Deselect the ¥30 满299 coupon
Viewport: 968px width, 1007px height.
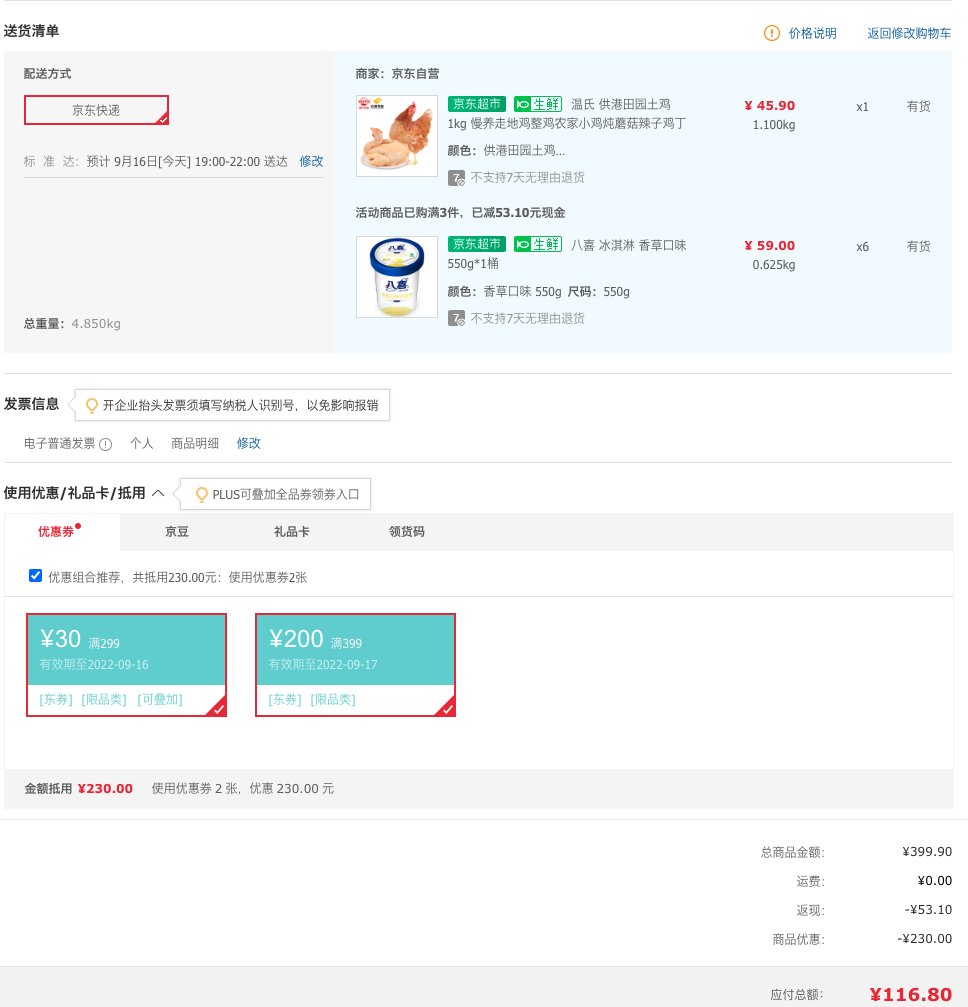[x=127, y=665]
